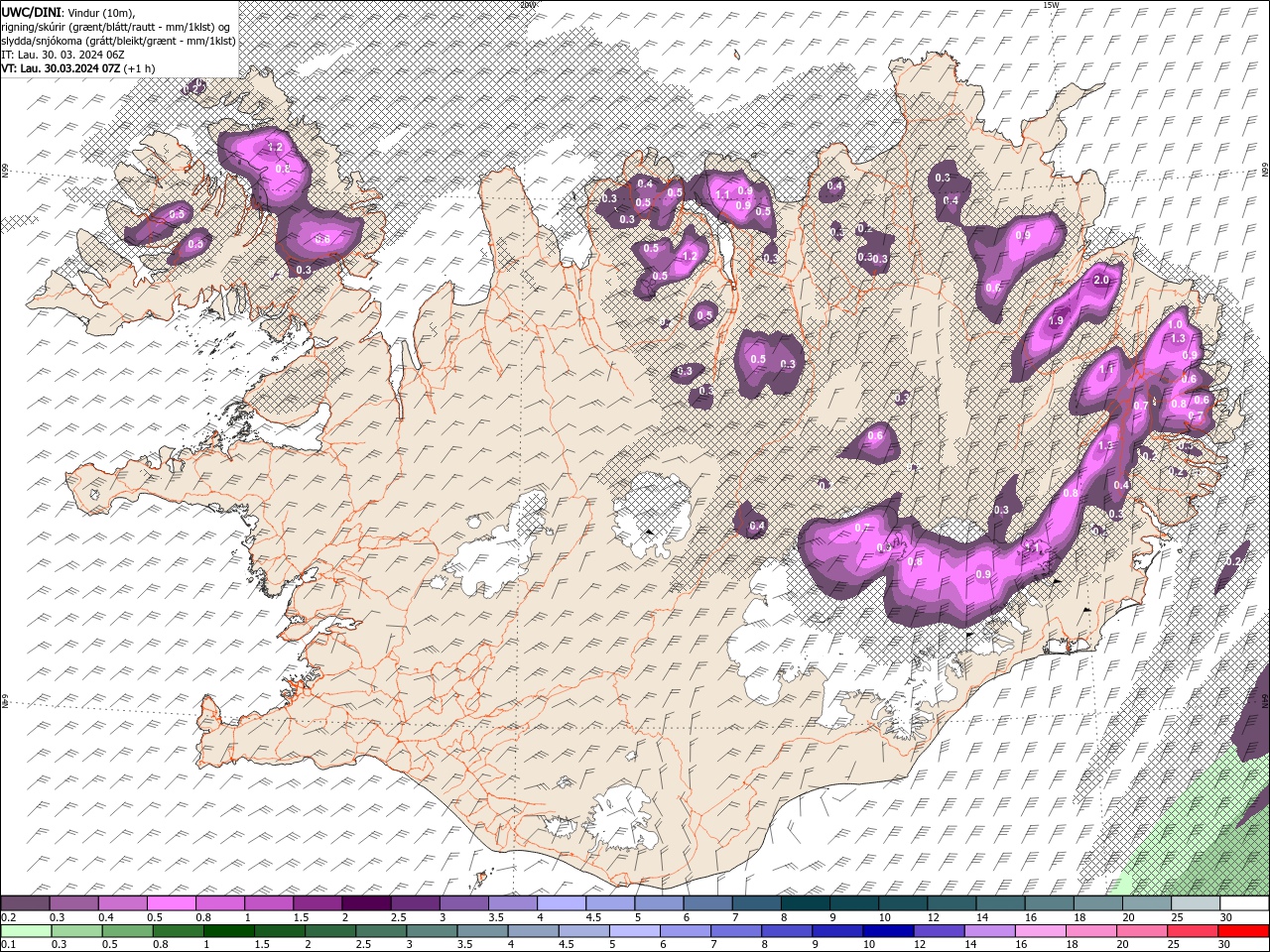
Task: Select the grey-blue 3.5 swatch in the rain scale
Action: pyautogui.click(x=482, y=931)
